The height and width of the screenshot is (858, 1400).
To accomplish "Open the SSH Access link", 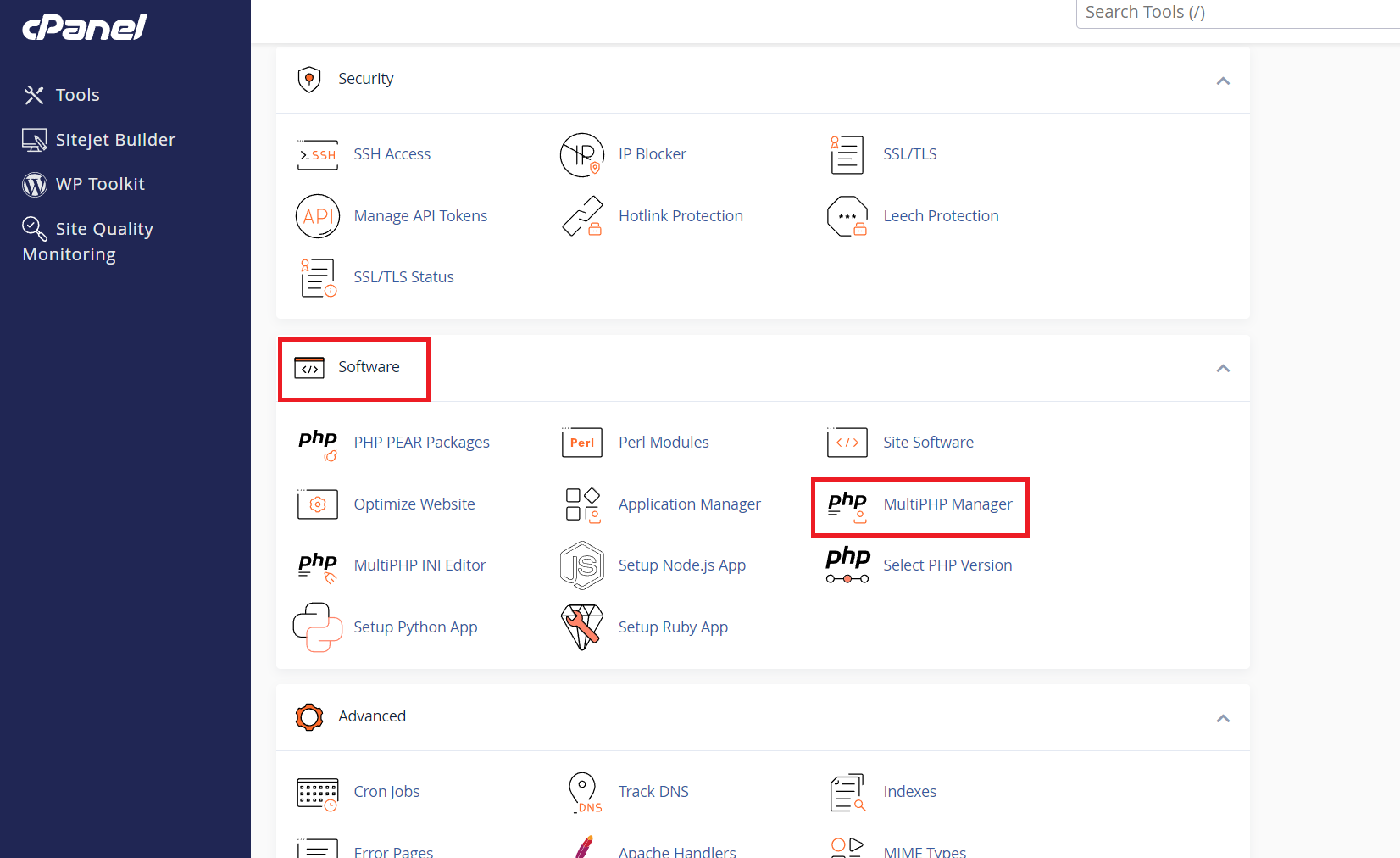I will click(x=392, y=154).
